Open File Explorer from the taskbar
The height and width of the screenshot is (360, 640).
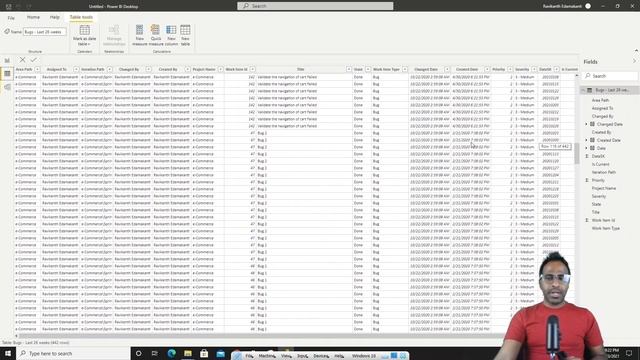coord(188,353)
